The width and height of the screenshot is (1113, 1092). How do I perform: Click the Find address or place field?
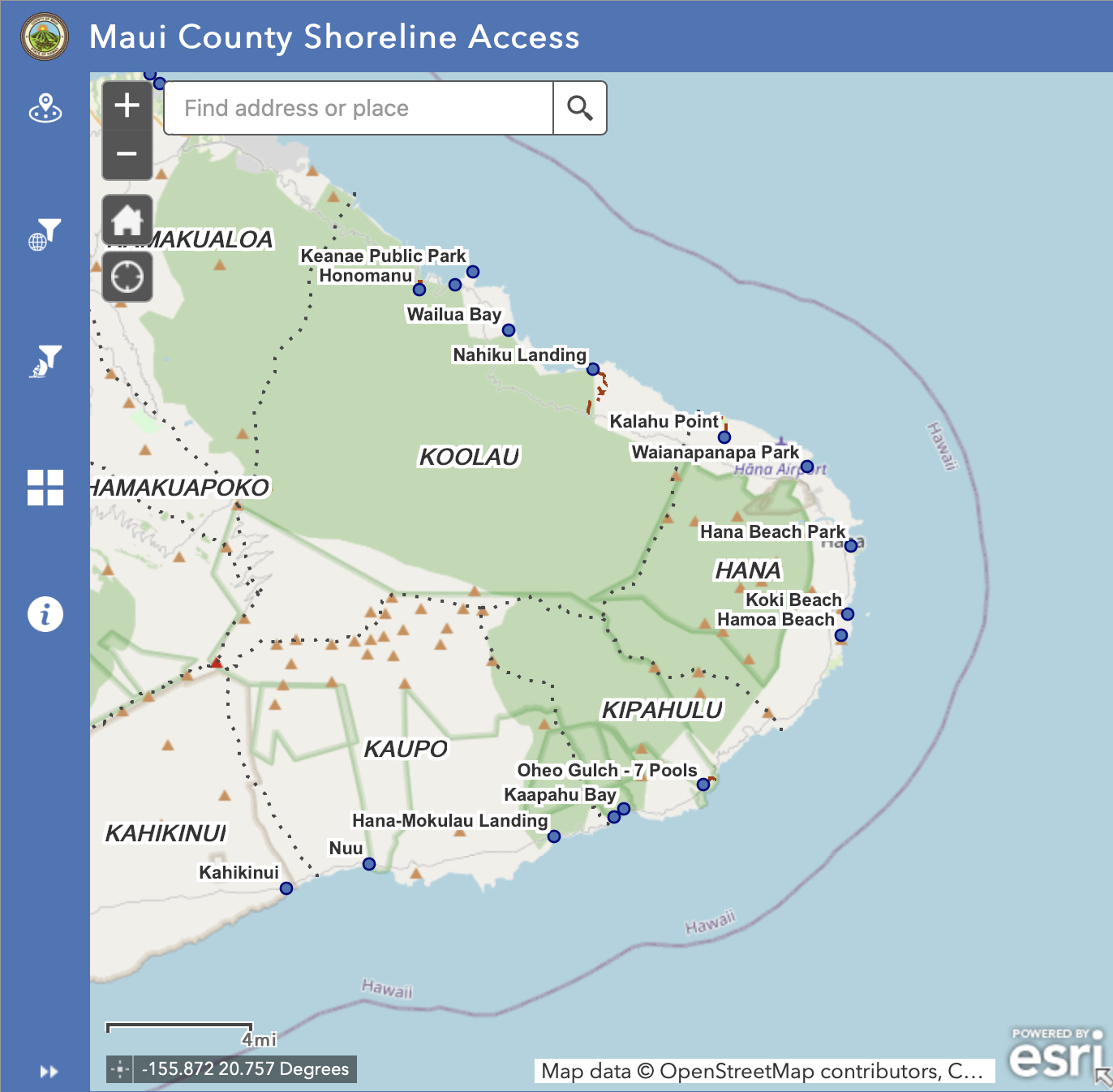(x=357, y=107)
